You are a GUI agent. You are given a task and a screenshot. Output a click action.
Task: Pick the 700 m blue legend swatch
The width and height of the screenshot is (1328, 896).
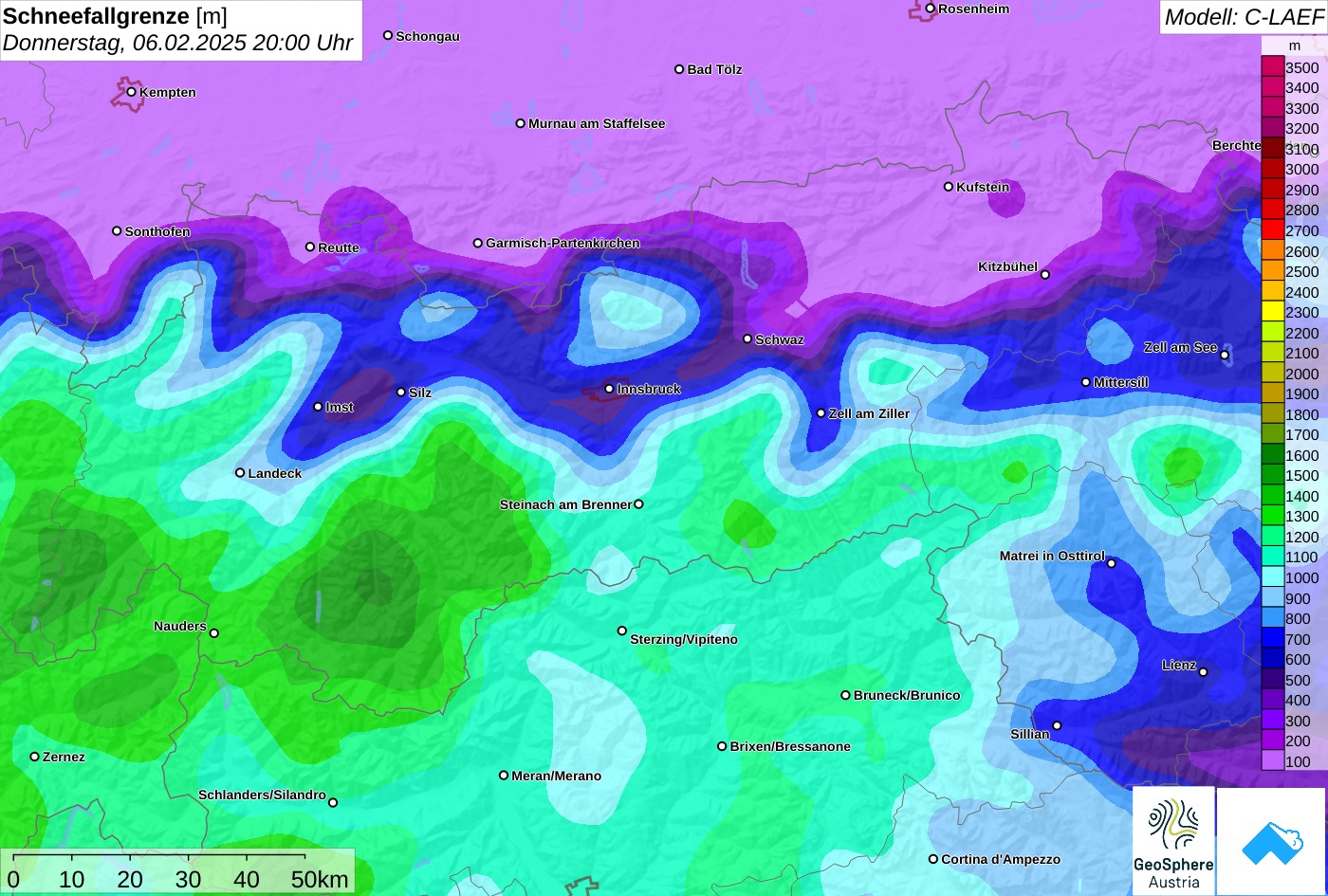(x=1272, y=639)
